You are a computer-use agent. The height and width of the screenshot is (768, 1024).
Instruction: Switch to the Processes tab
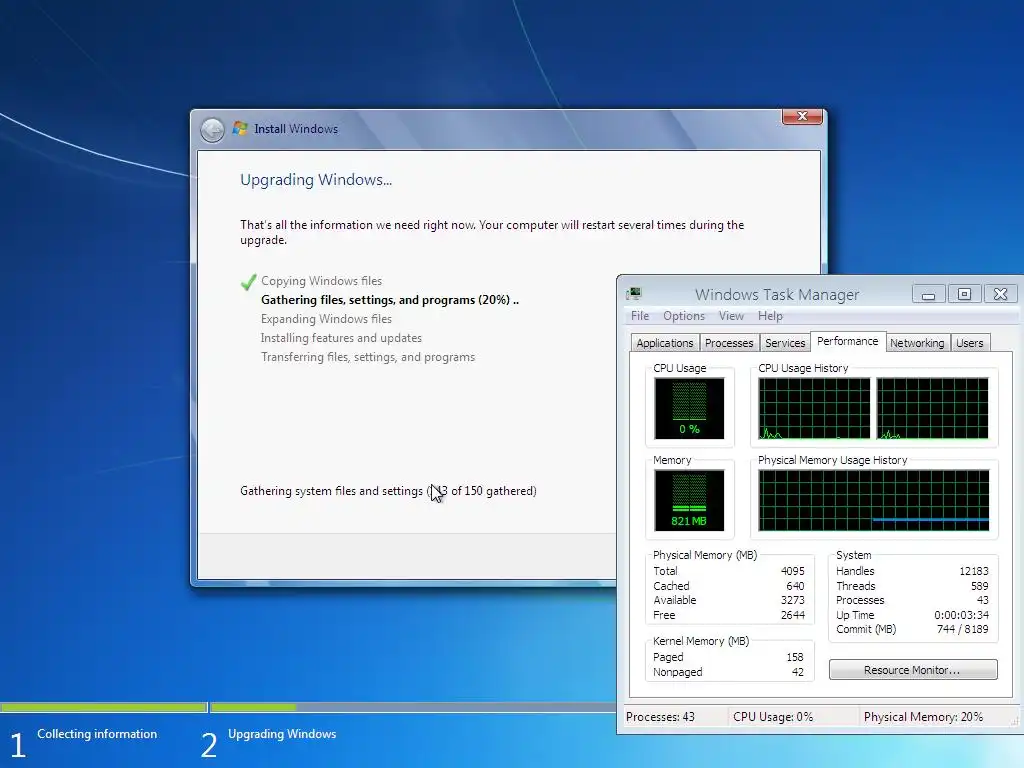[x=729, y=343]
